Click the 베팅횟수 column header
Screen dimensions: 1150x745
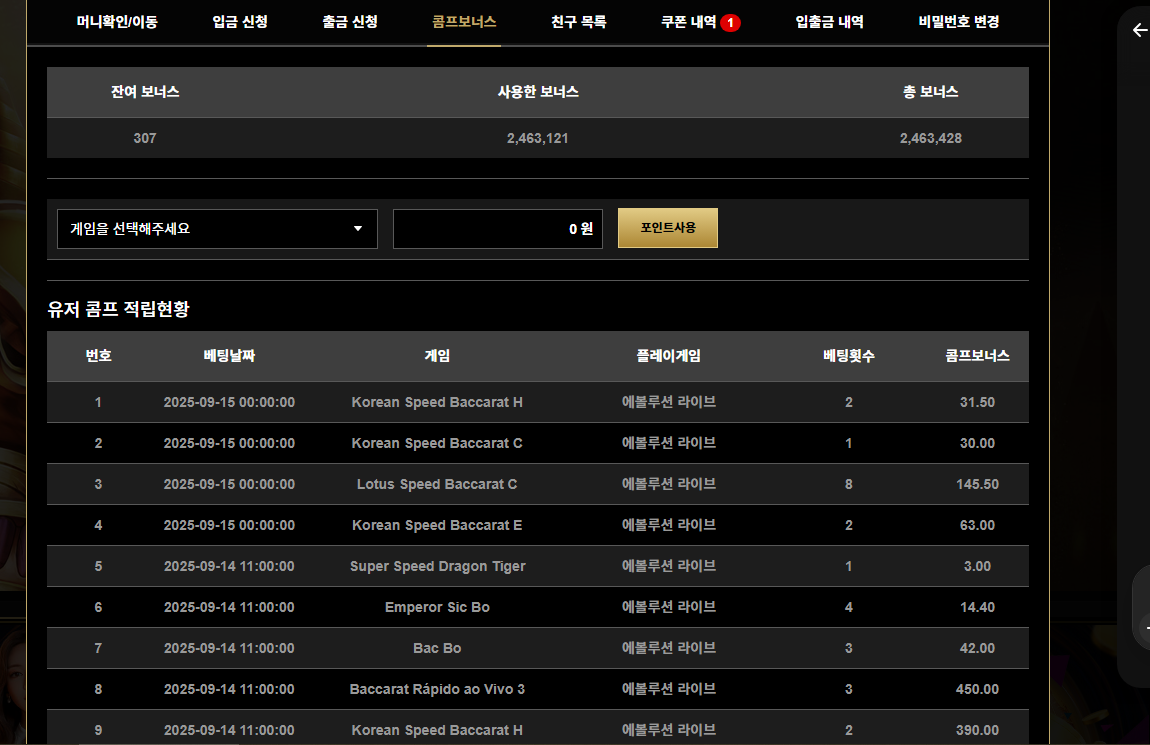tap(849, 356)
